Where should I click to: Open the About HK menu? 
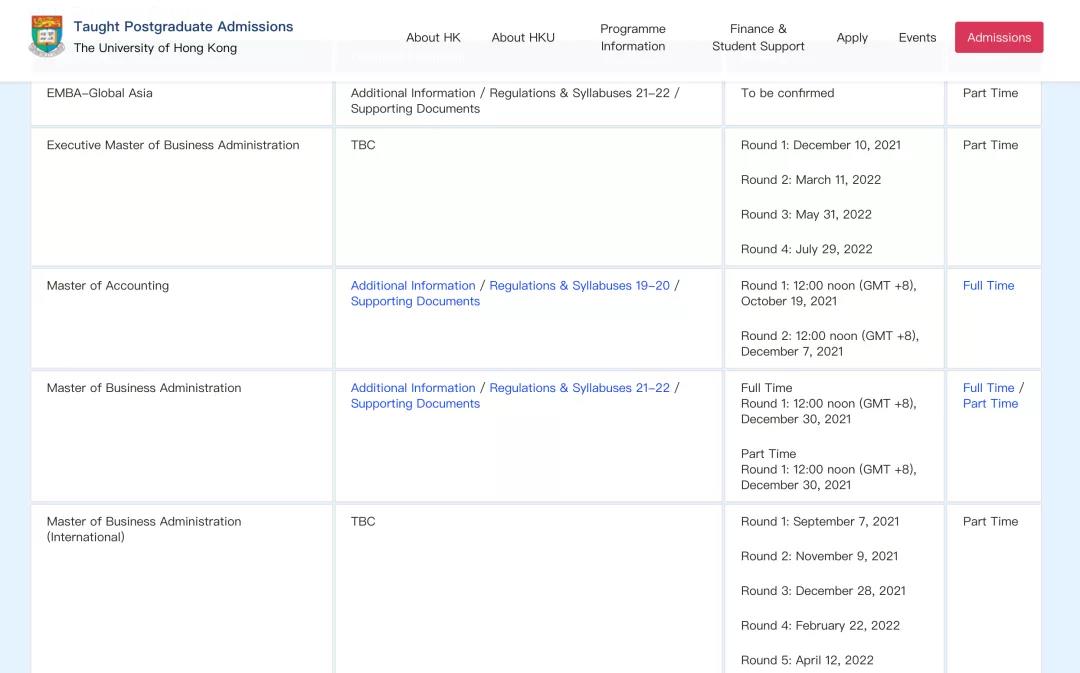click(x=433, y=37)
